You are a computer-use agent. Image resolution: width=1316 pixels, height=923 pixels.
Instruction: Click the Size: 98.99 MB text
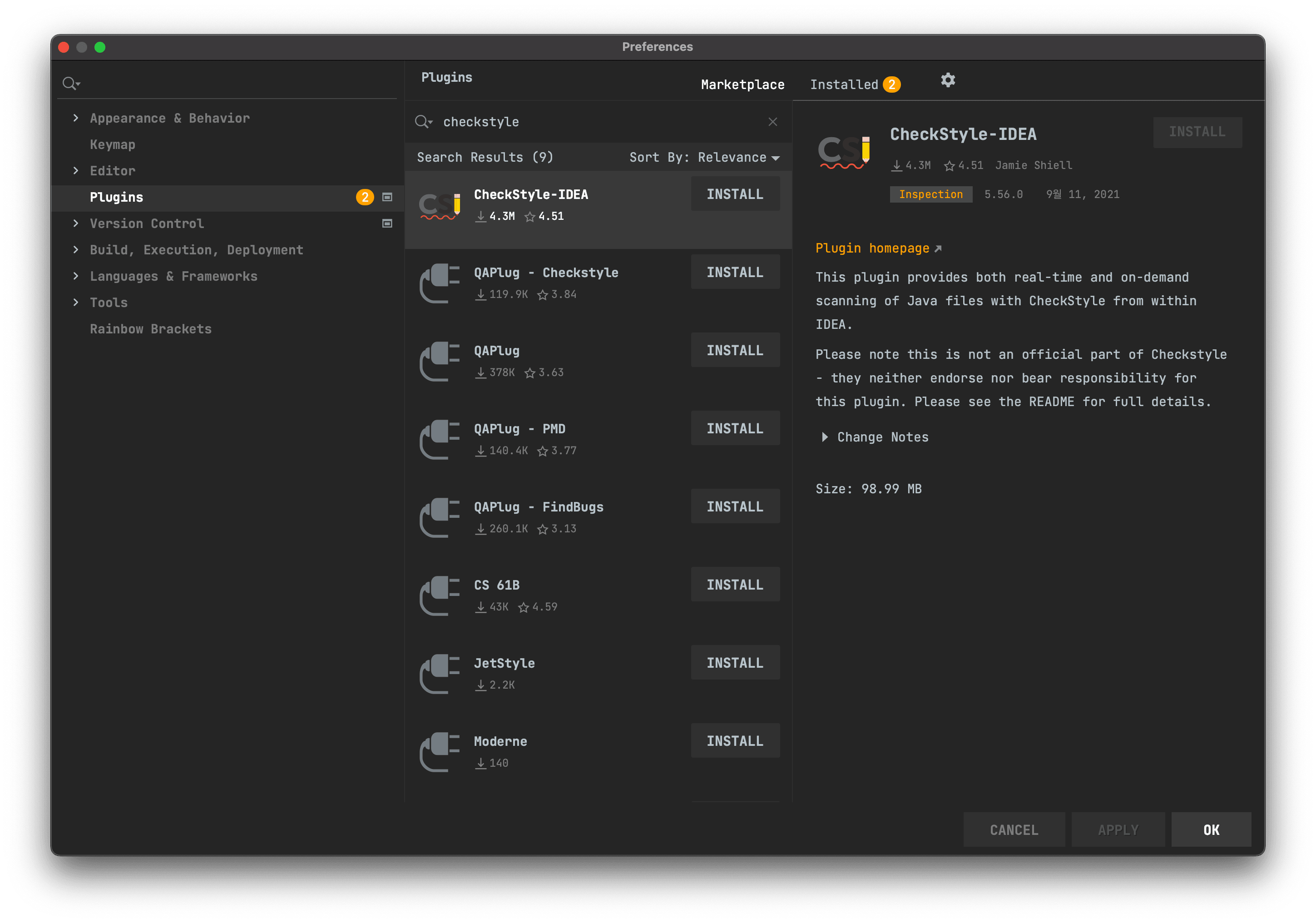pyautogui.click(x=868, y=488)
